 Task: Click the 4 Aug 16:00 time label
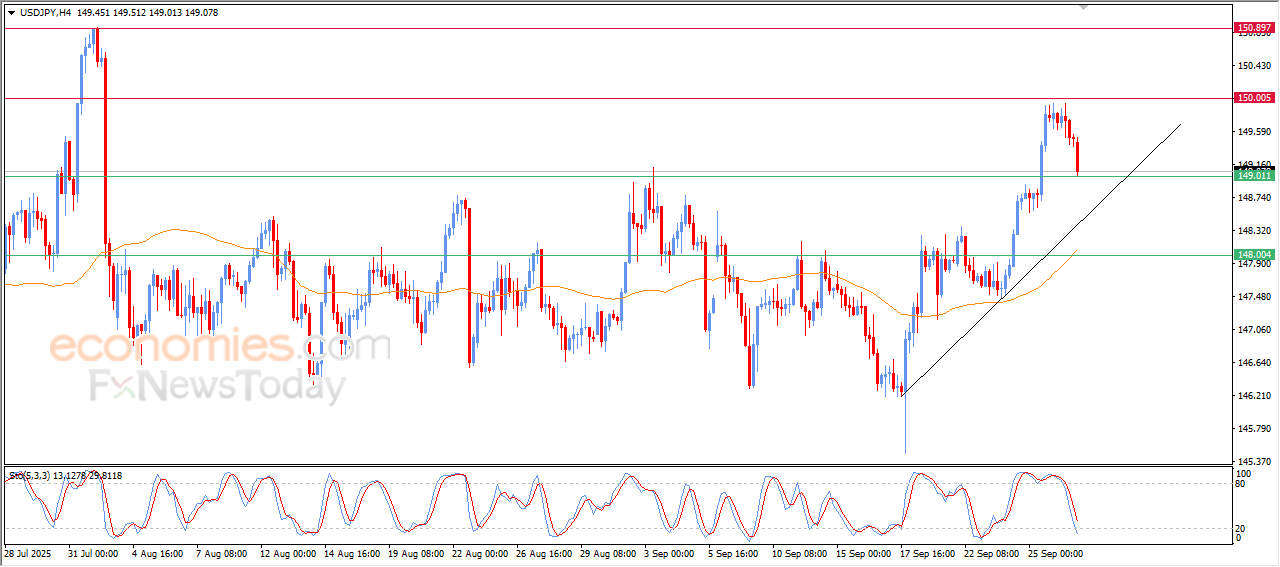pos(157,553)
